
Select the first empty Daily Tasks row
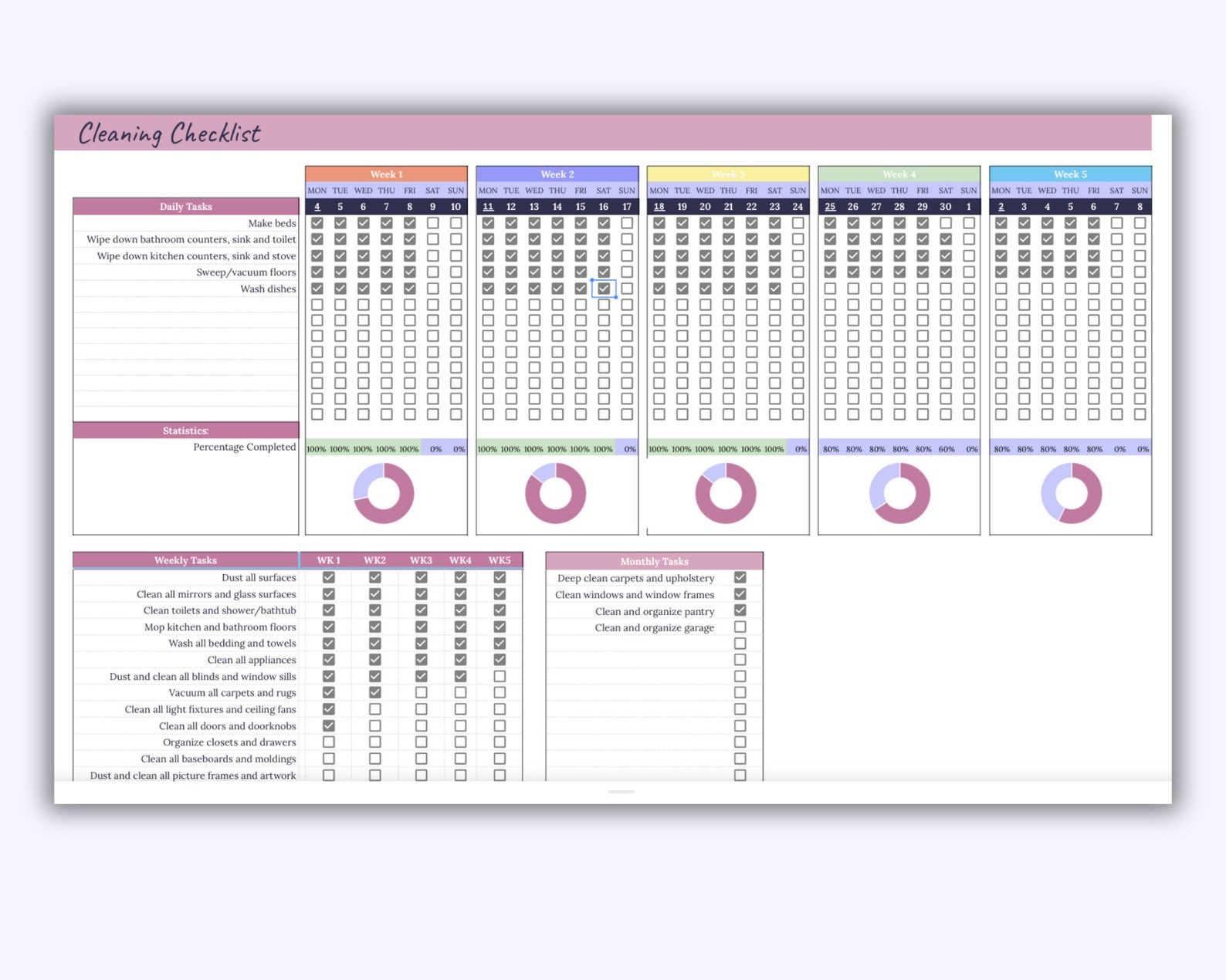point(186,305)
